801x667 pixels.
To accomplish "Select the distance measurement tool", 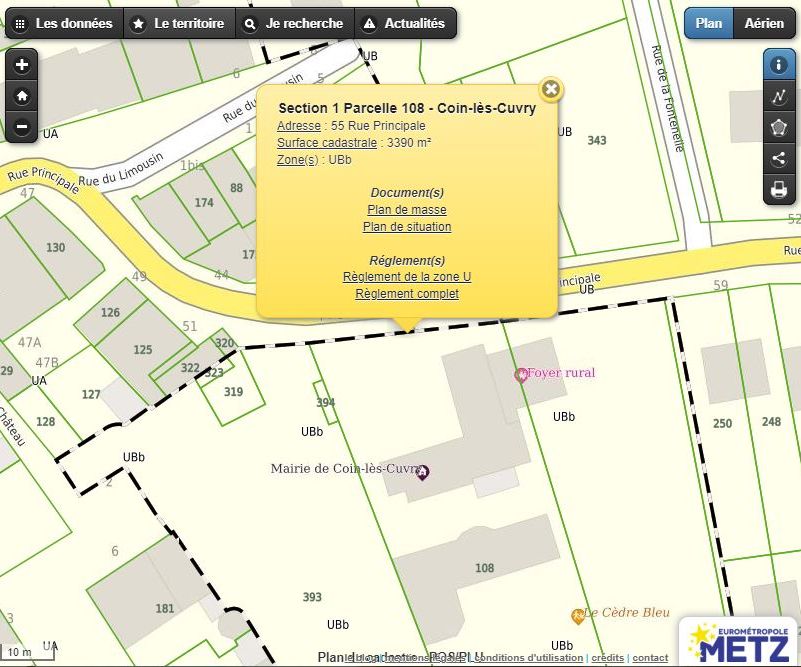I will coord(779,97).
